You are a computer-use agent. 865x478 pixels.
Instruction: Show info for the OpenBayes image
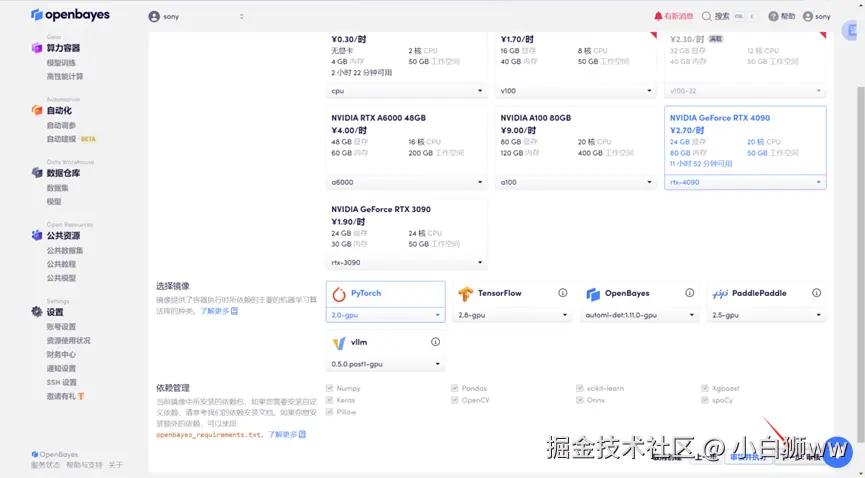(690, 293)
